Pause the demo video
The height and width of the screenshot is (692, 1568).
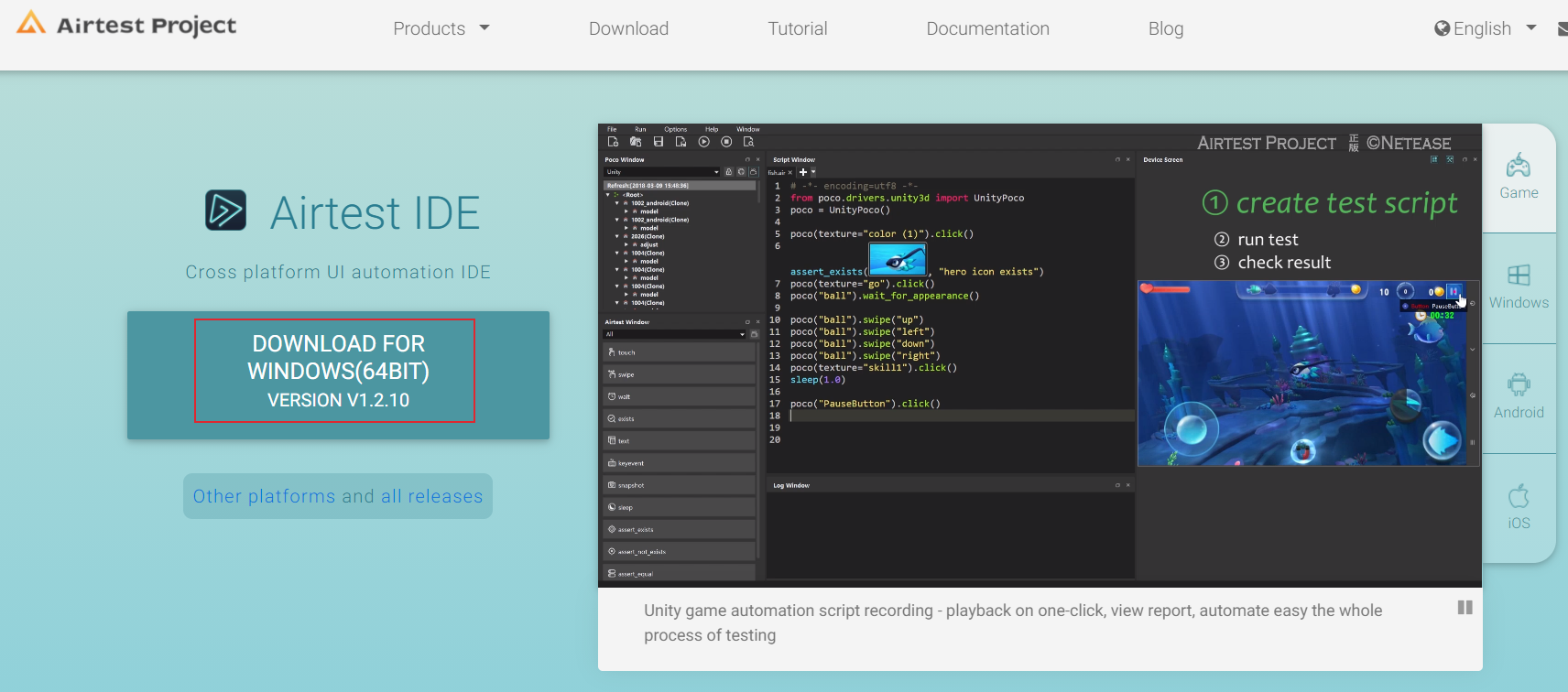pyautogui.click(x=1465, y=608)
